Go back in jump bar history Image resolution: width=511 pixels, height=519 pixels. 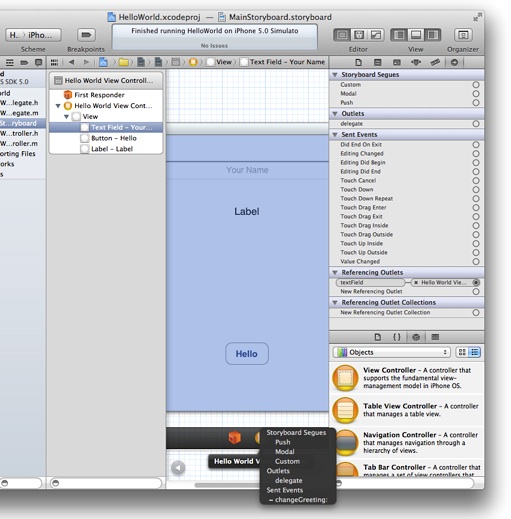point(71,62)
